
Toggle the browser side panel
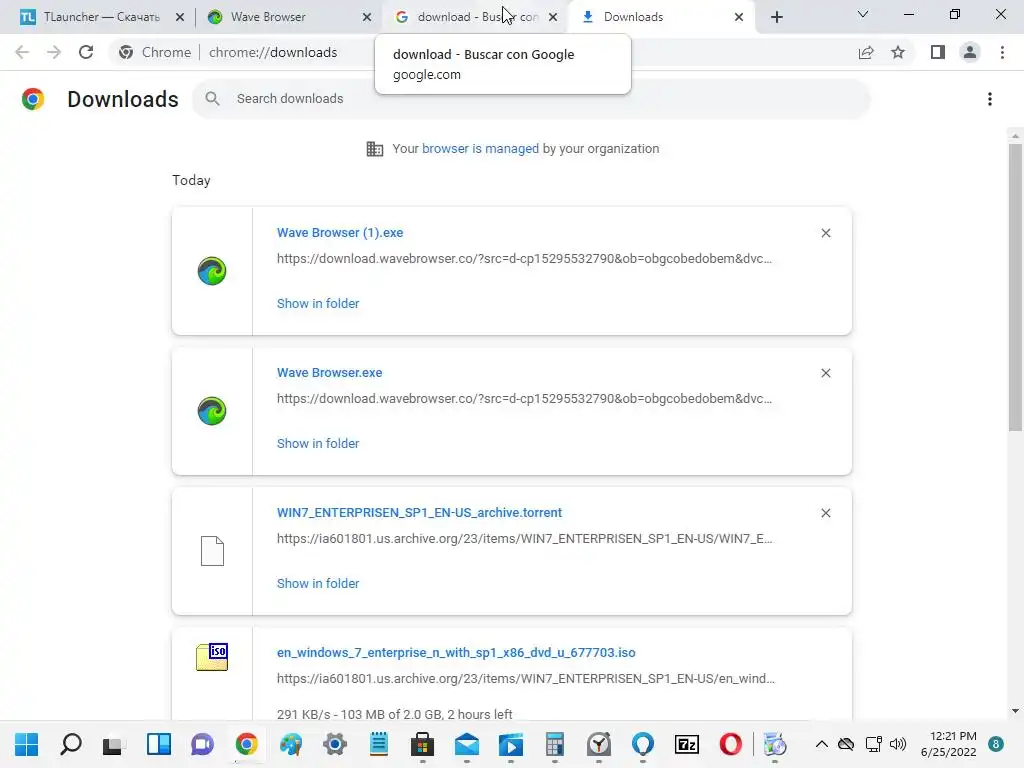[938, 52]
